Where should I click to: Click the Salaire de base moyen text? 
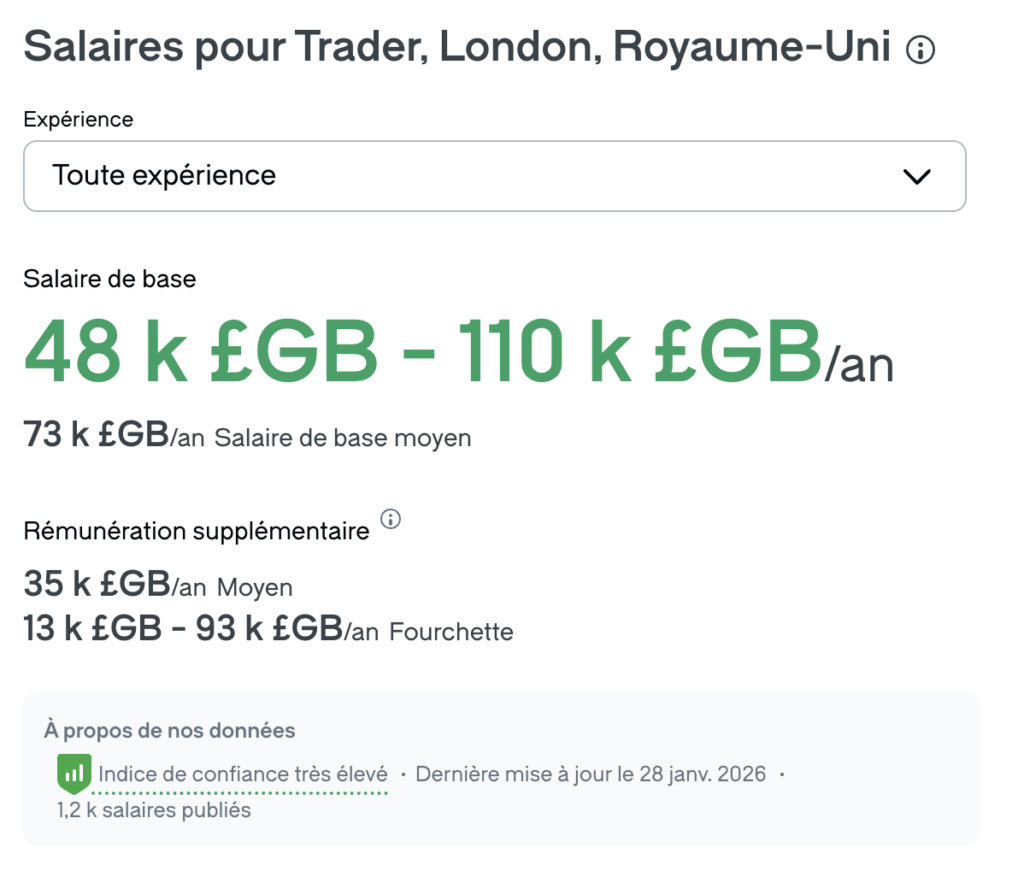coord(342,438)
